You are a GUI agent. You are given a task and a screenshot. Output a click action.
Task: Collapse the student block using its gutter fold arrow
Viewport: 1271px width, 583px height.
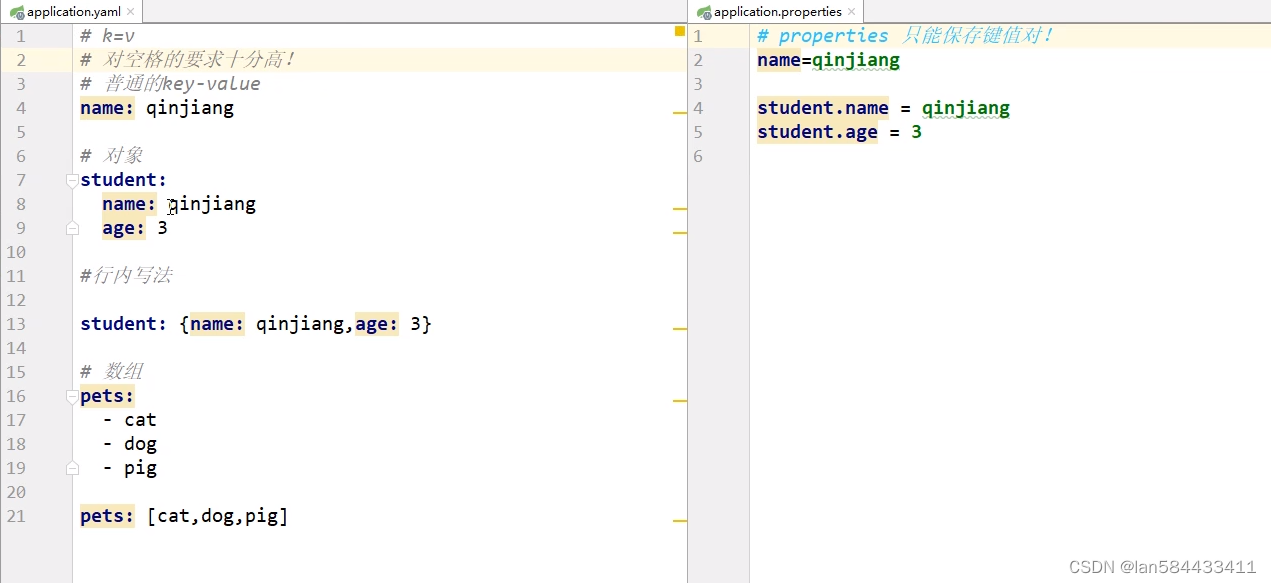[70, 179]
